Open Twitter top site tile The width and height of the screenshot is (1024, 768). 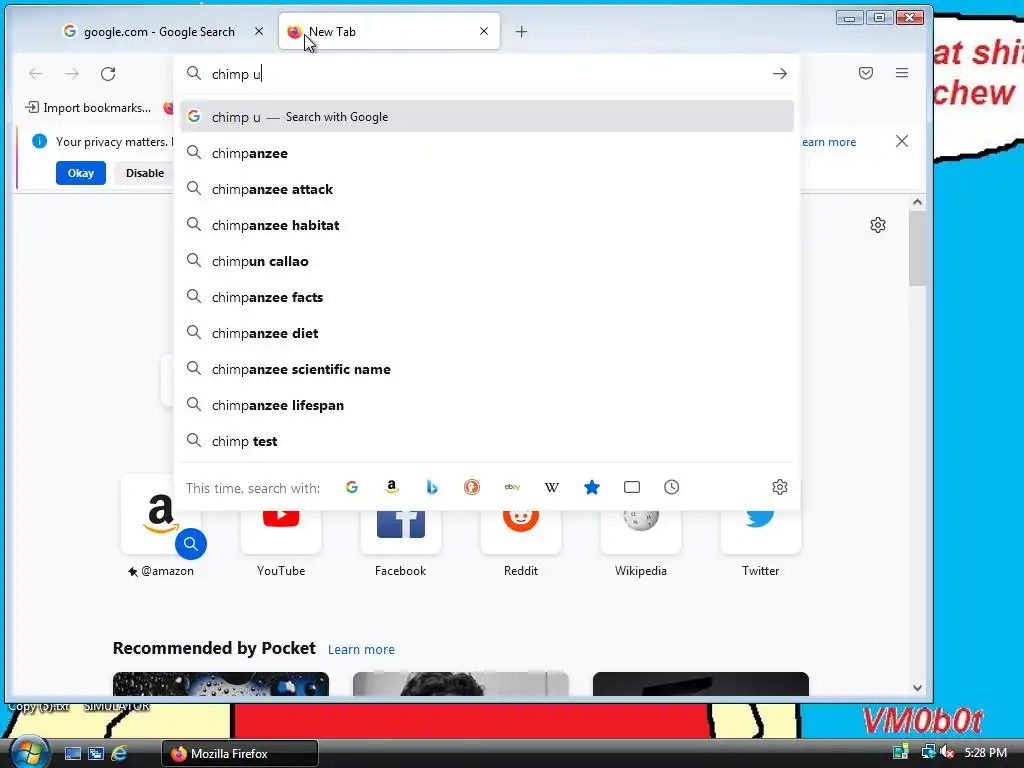[760, 532]
